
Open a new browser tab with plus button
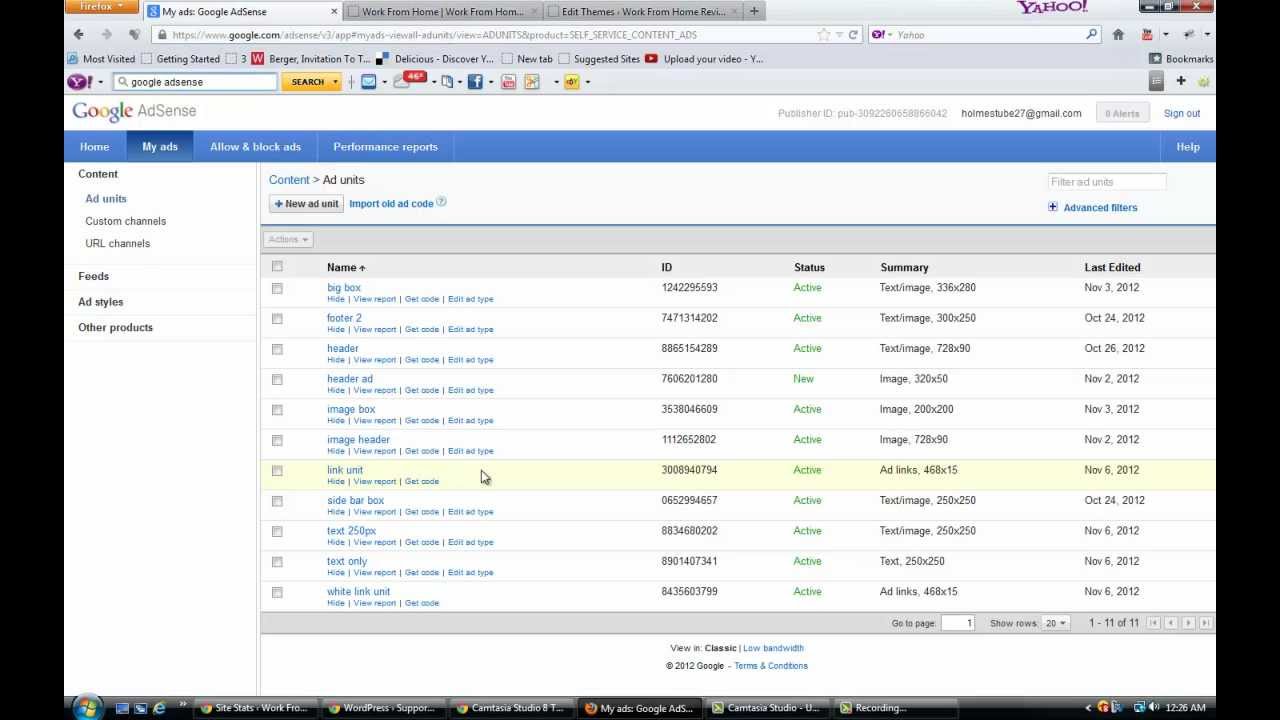(x=754, y=11)
